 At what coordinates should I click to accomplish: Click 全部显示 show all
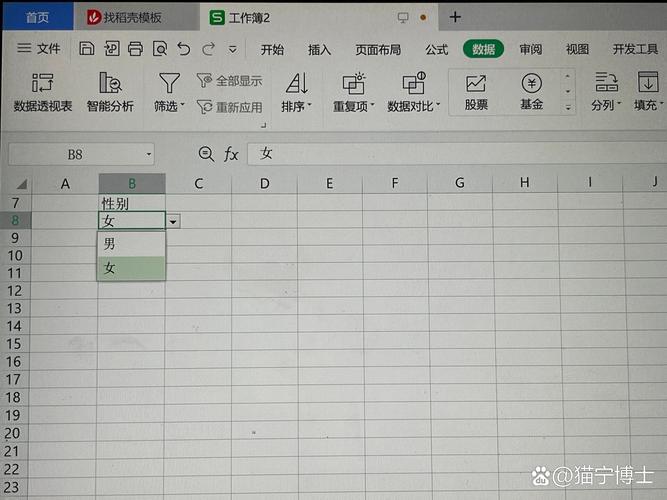click(x=230, y=80)
